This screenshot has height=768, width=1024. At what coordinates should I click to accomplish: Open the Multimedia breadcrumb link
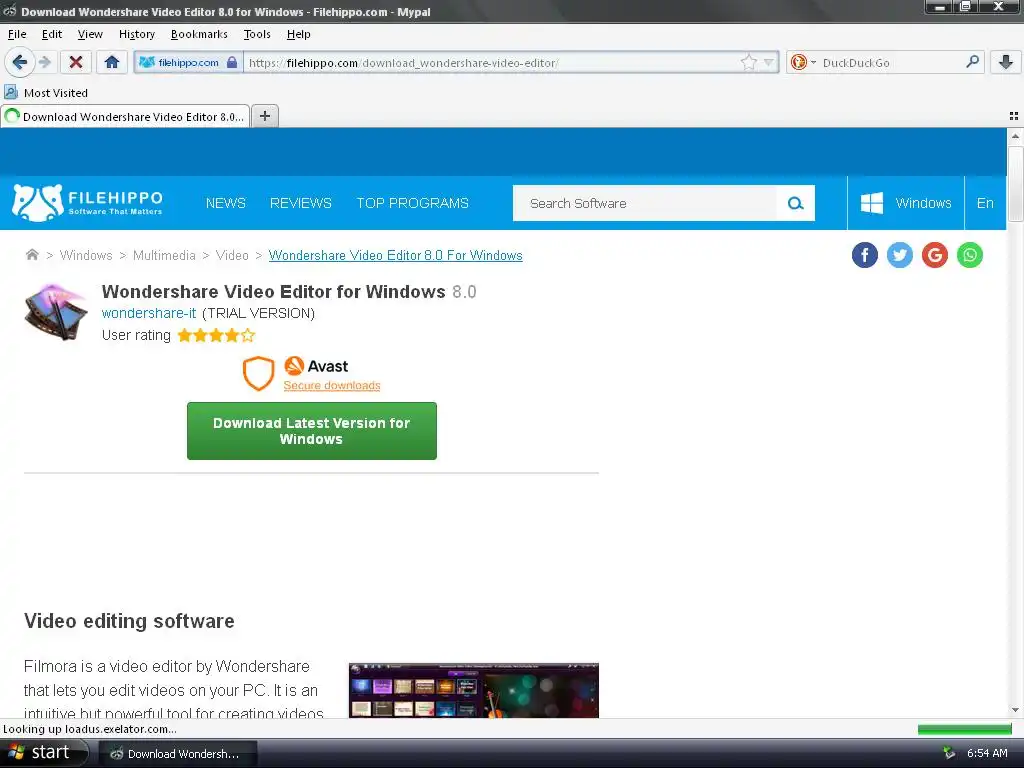point(164,255)
